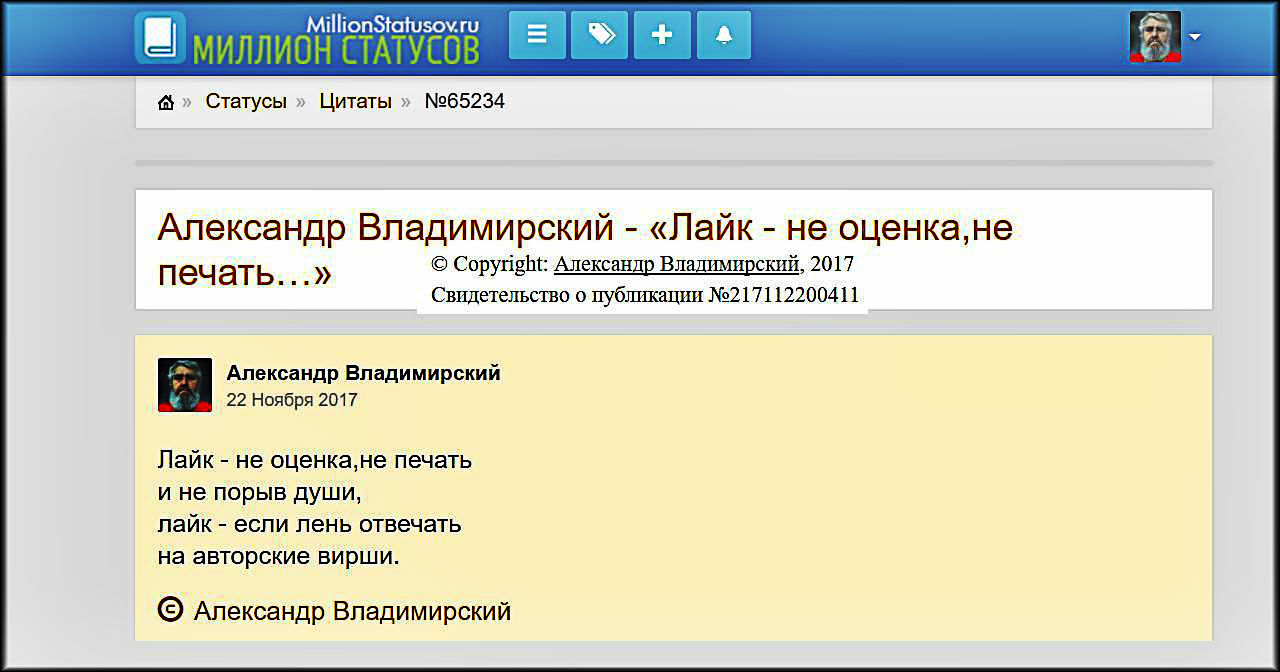
Task: Open 'Статусы' breadcrumb link
Action: pyautogui.click(x=246, y=101)
